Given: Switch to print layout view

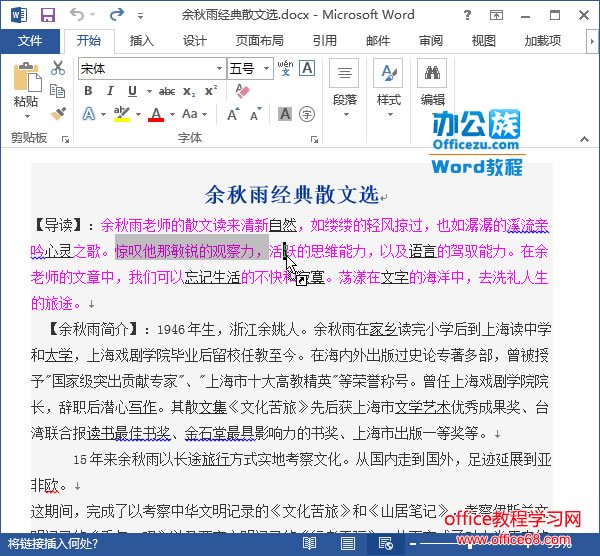Looking at the screenshot, I should coord(347,543).
